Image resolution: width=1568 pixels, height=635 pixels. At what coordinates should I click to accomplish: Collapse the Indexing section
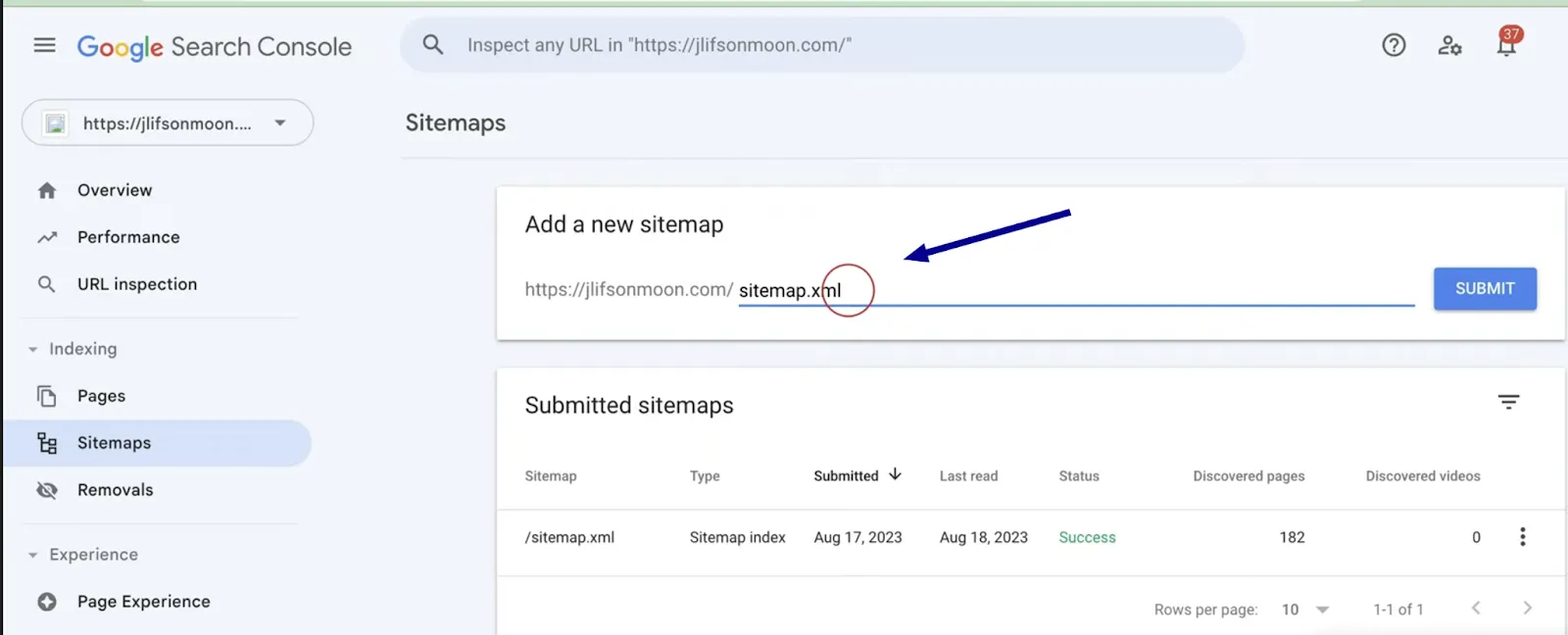[32, 349]
